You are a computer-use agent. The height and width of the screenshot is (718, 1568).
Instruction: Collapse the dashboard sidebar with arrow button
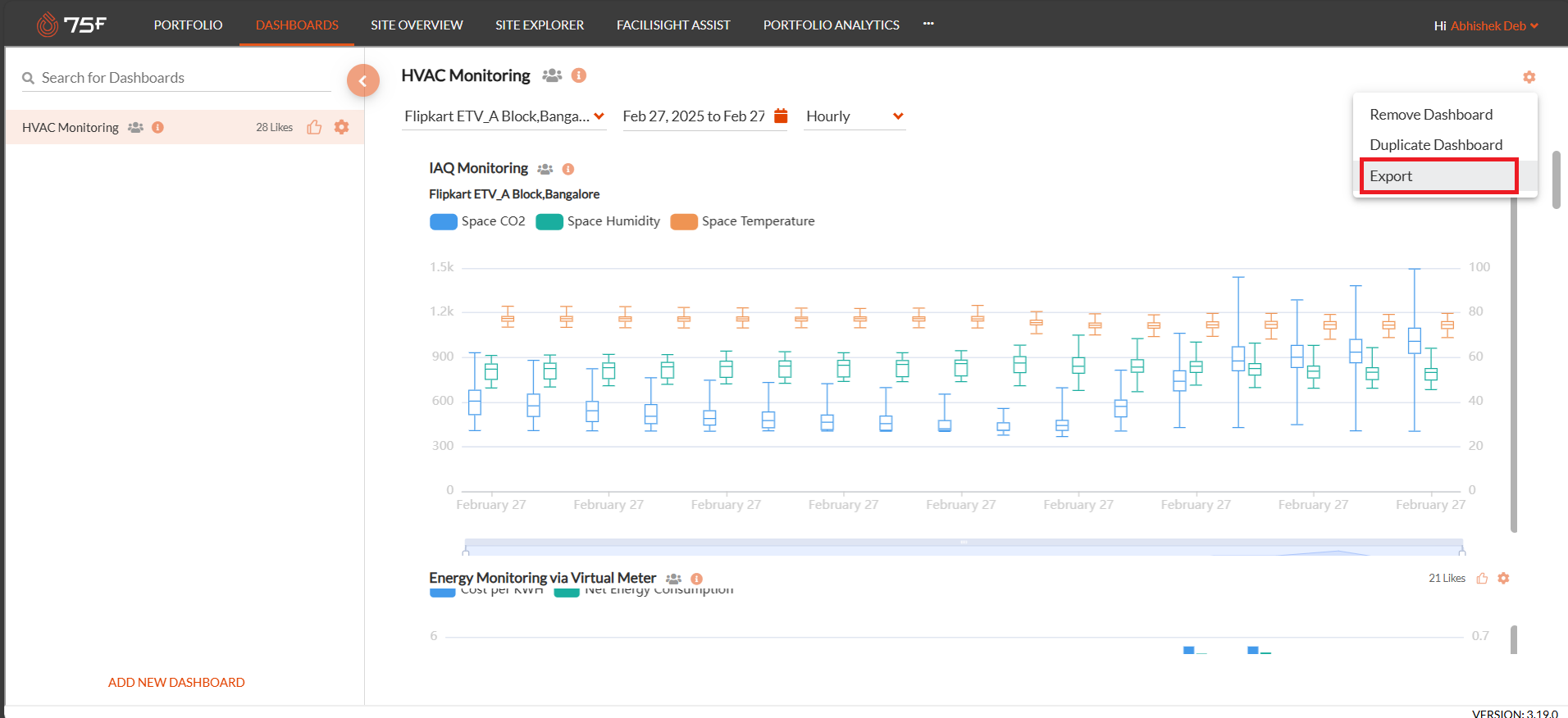coord(362,80)
